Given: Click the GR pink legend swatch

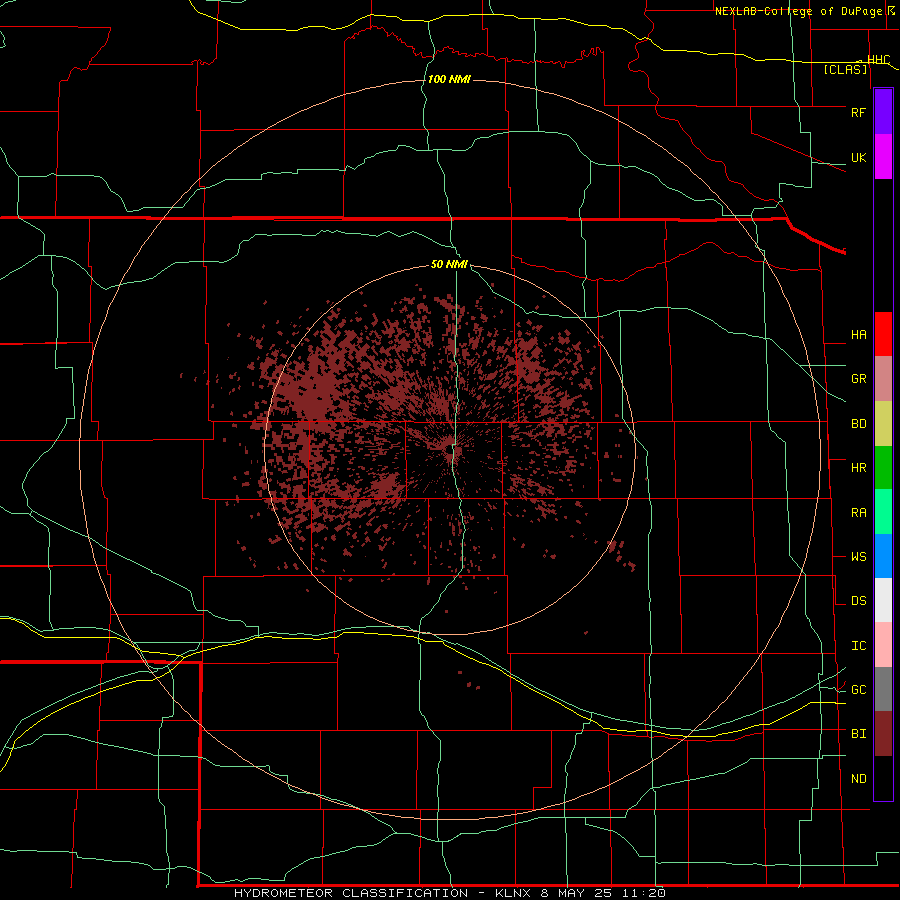Looking at the screenshot, I should [883, 379].
